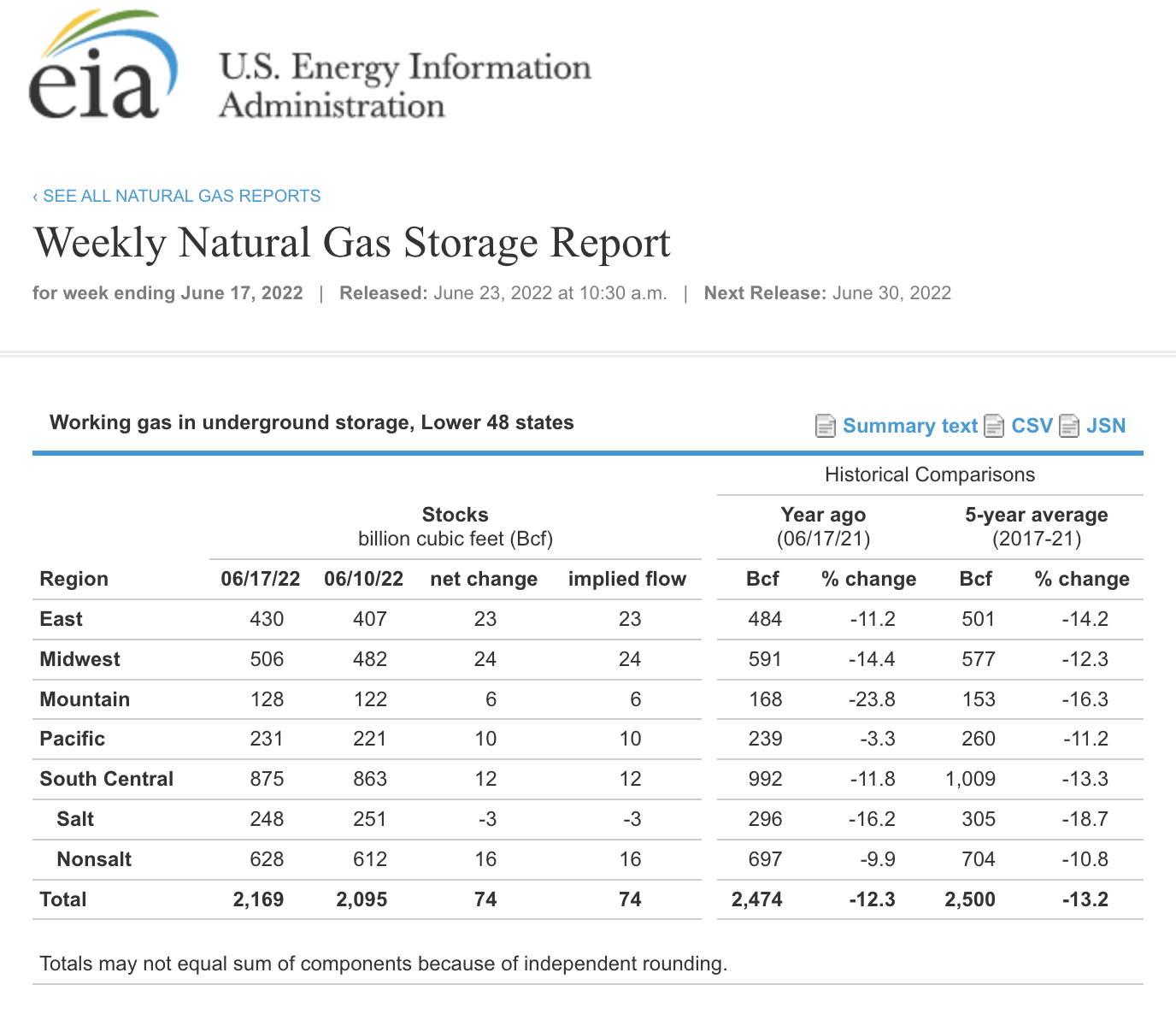This screenshot has height=1014, width=1176.
Task: Click the JSN document icon
Action: [x=1069, y=426]
